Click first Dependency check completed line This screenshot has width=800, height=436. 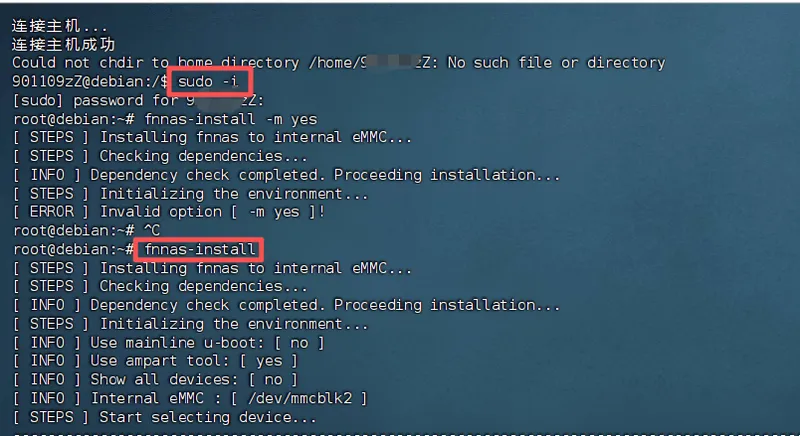click(287, 175)
